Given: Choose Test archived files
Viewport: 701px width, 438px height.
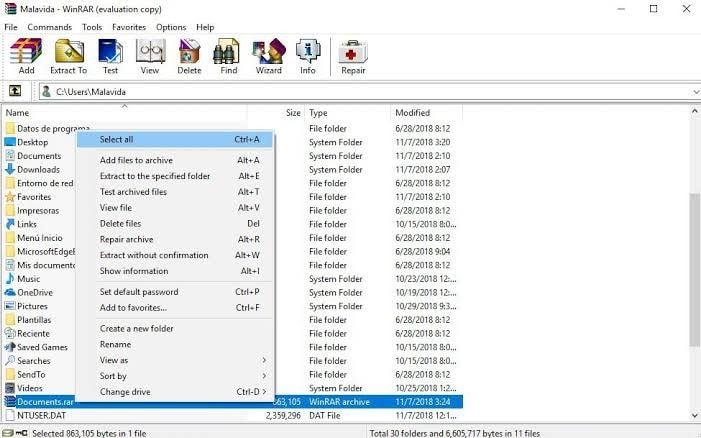Looking at the screenshot, I should [x=175, y=192].
